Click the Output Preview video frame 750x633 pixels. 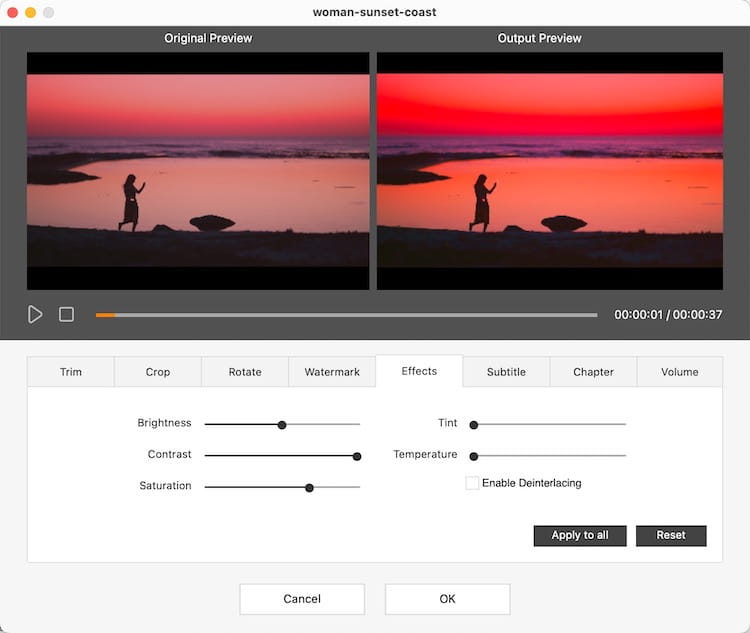(x=549, y=171)
